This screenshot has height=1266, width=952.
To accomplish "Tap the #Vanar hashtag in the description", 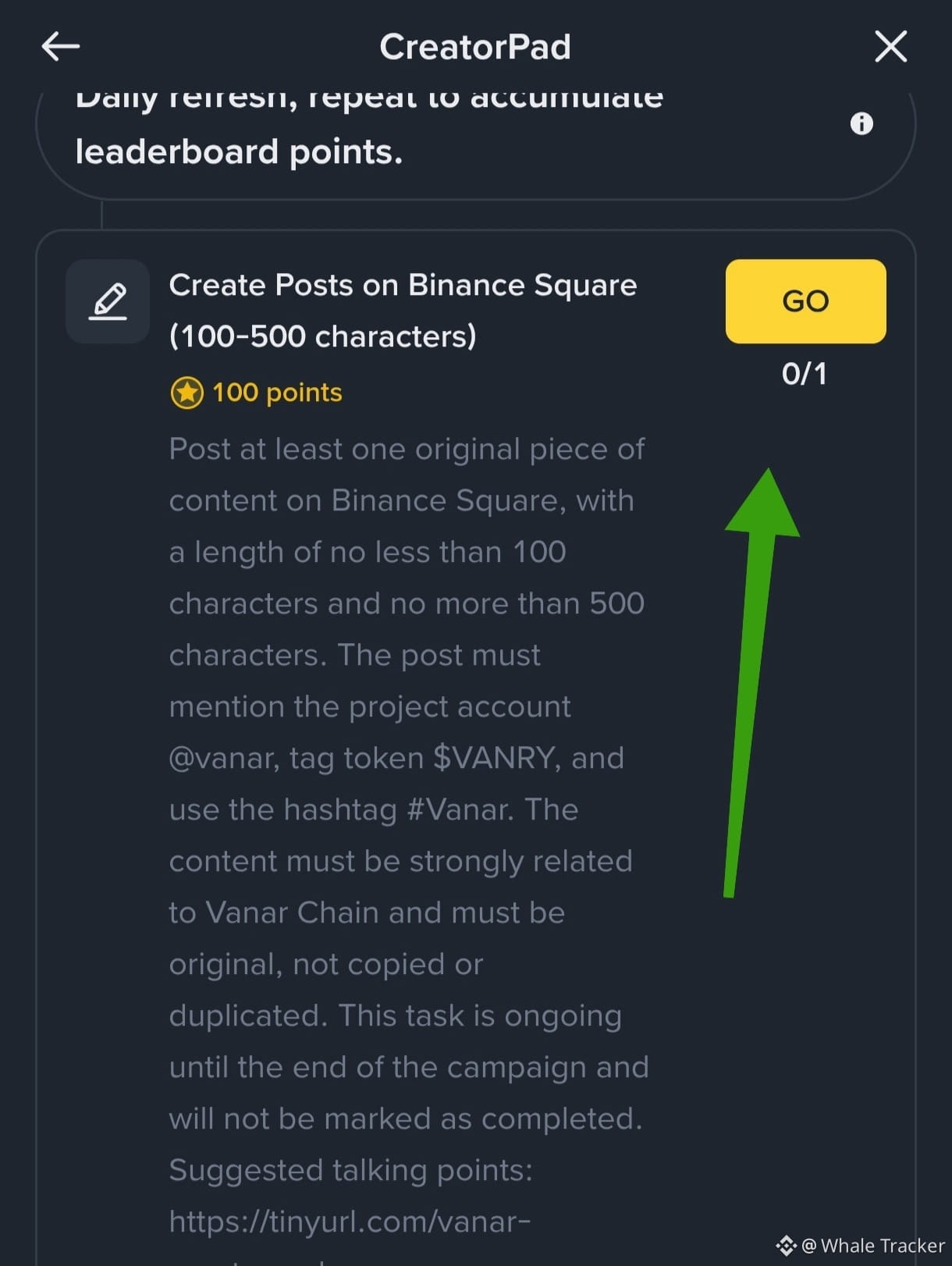I will (x=460, y=809).
